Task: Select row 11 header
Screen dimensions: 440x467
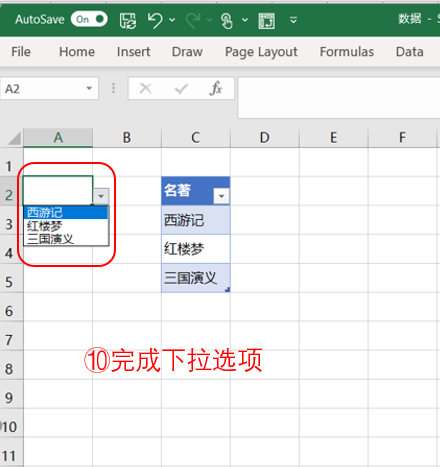Action: (11, 452)
